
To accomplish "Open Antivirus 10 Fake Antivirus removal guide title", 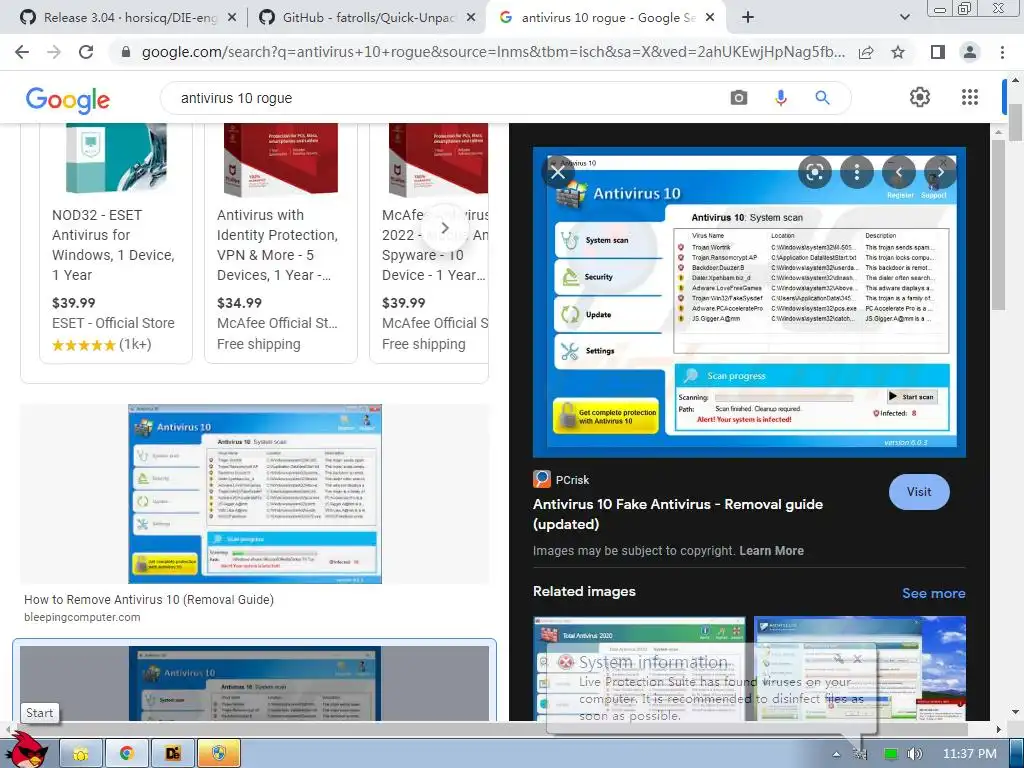I will [678, 514].
